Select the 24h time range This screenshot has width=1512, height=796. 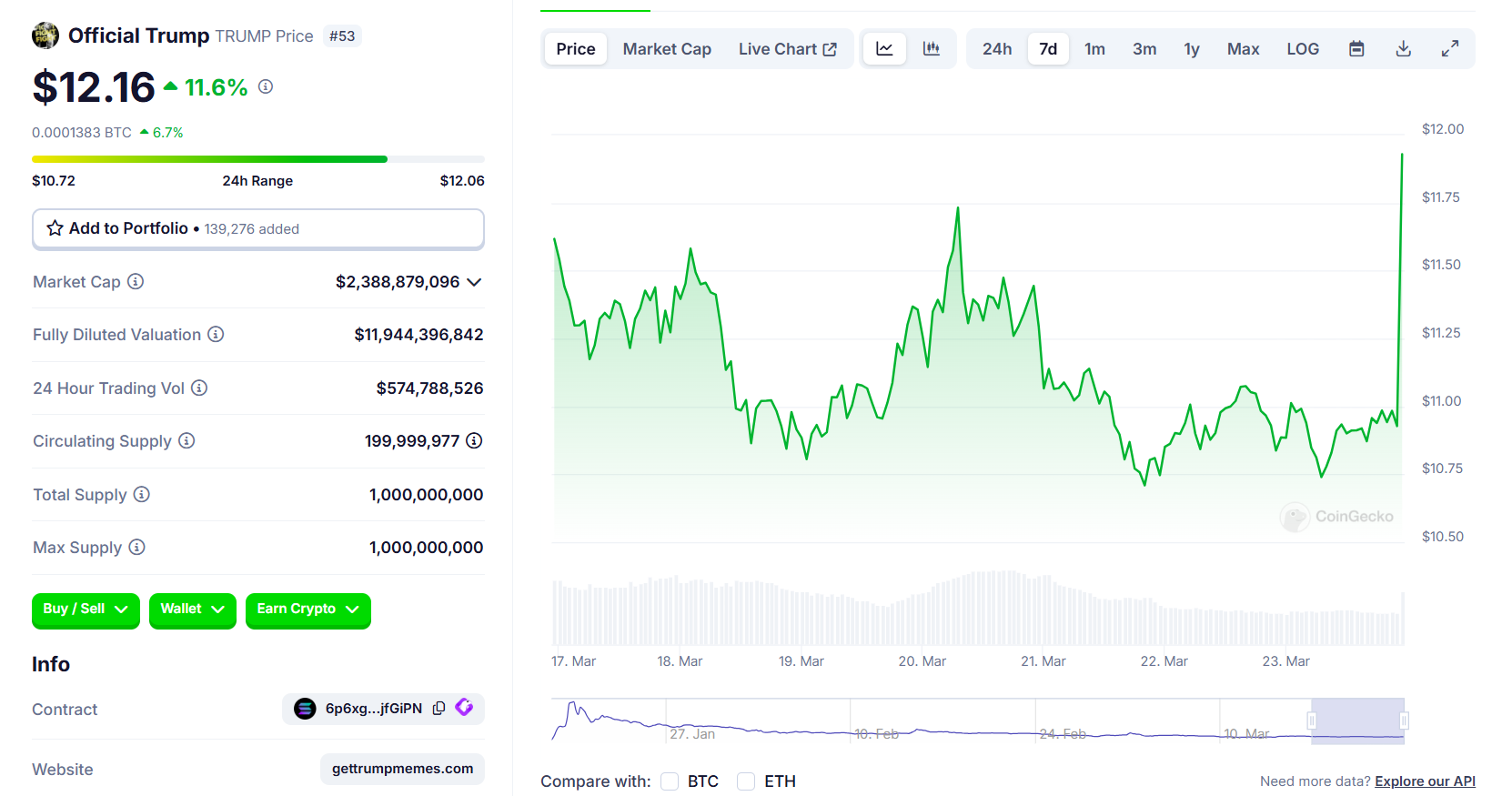coord(996,49)
